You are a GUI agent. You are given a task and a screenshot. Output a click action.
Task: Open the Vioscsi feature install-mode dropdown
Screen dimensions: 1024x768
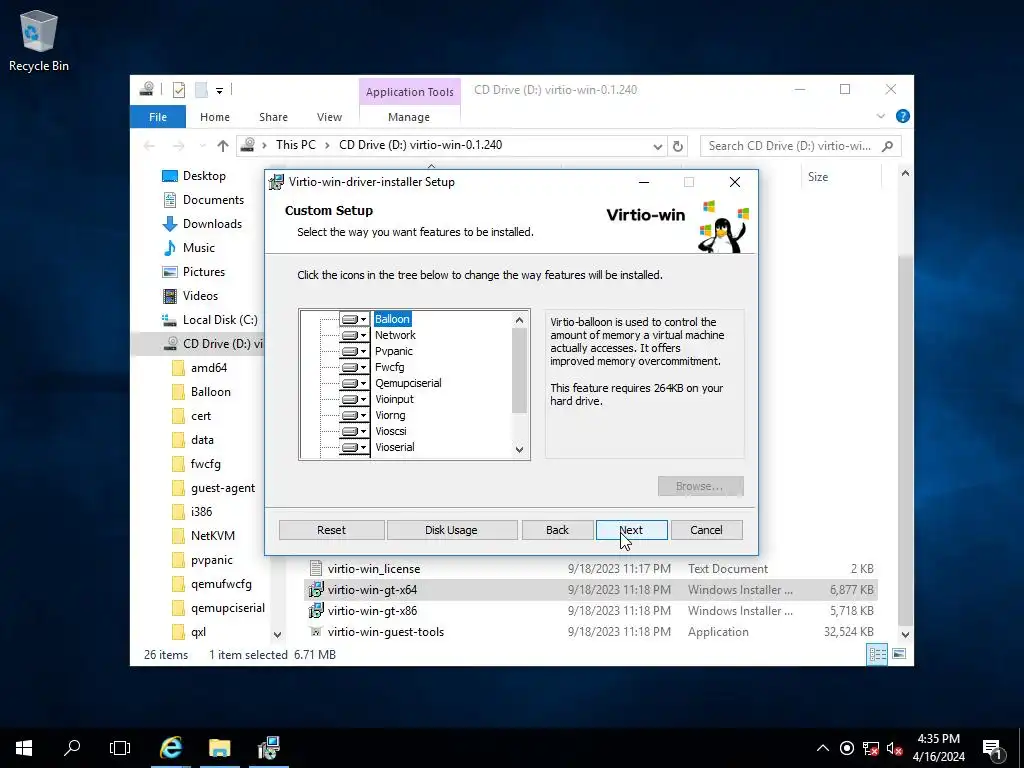pos(355,431)
